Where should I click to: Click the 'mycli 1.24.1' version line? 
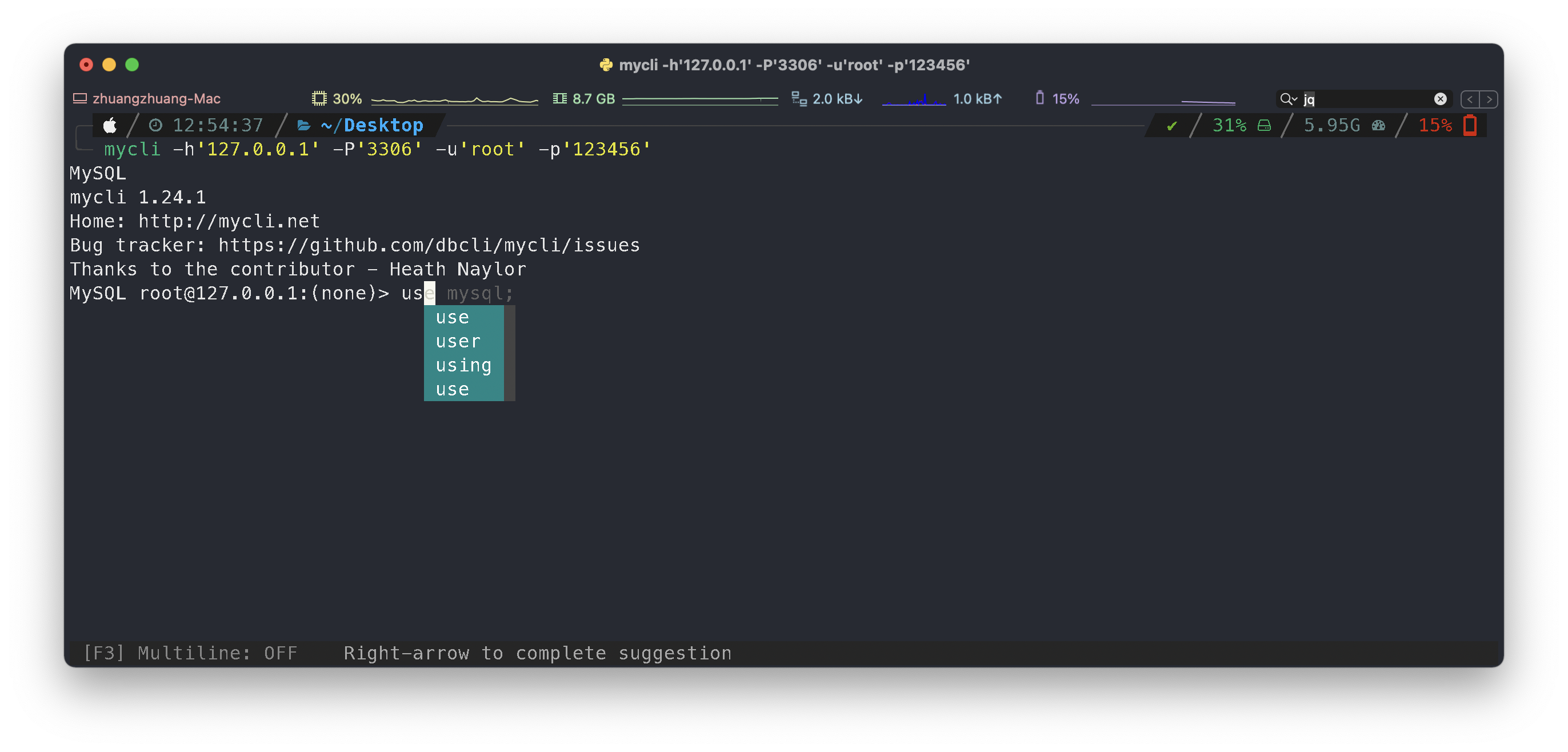pyautogui.click(x=138, y=197)
